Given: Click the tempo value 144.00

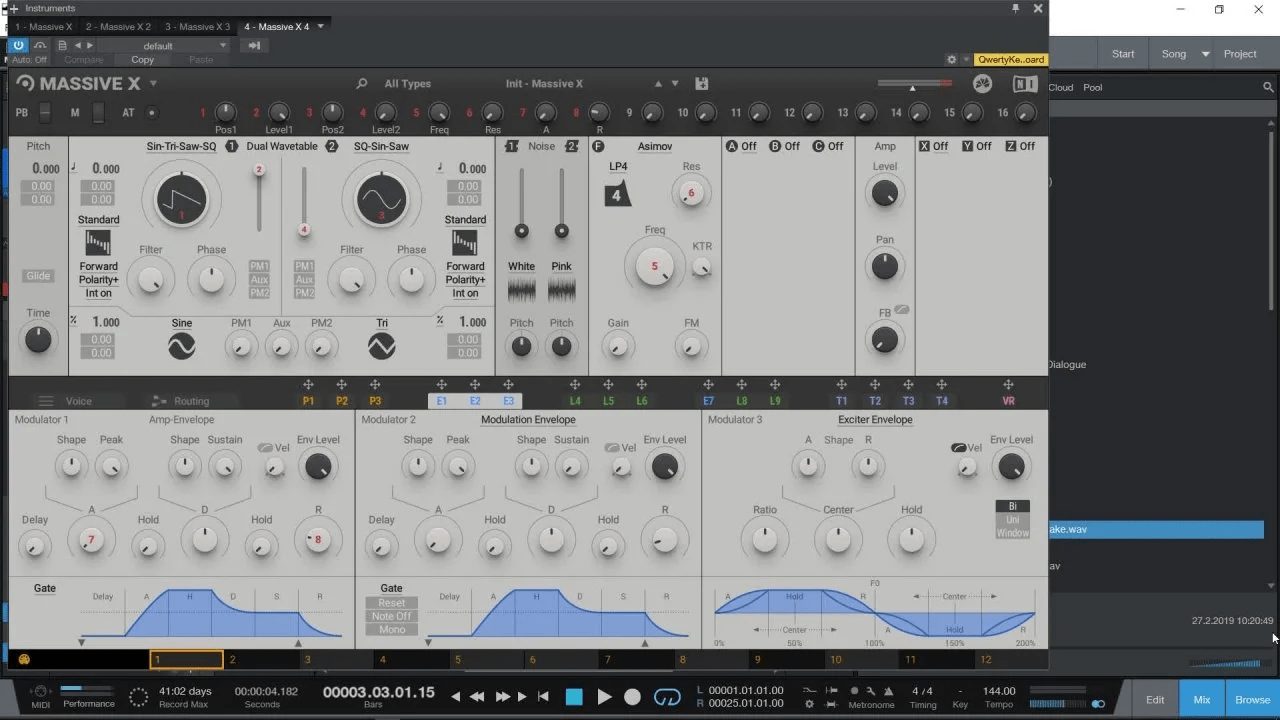Looking at the screenshot, I should click(x=998, y=691).
